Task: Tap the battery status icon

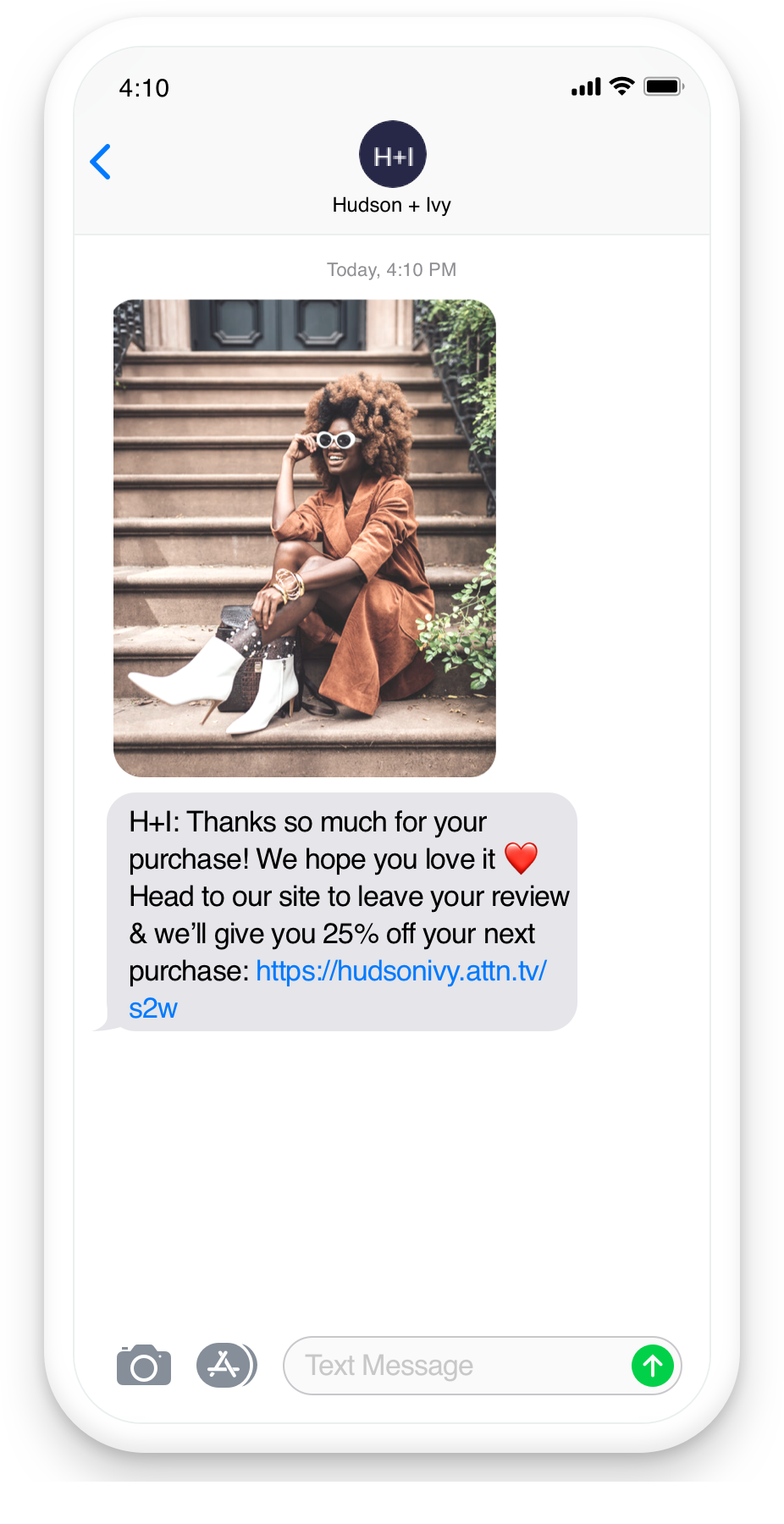Action: [x=664, y=86]
